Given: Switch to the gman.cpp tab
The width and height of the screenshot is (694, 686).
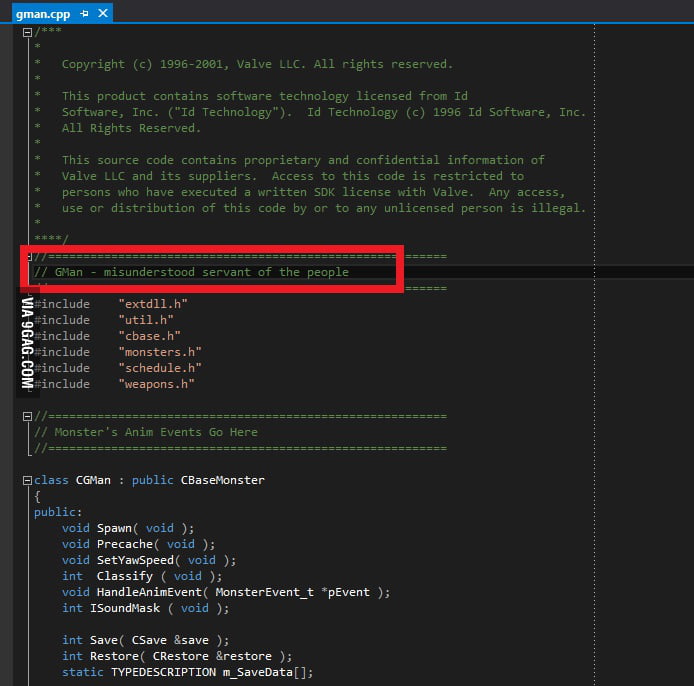Looking at the screenshot, I should (40, 13).
